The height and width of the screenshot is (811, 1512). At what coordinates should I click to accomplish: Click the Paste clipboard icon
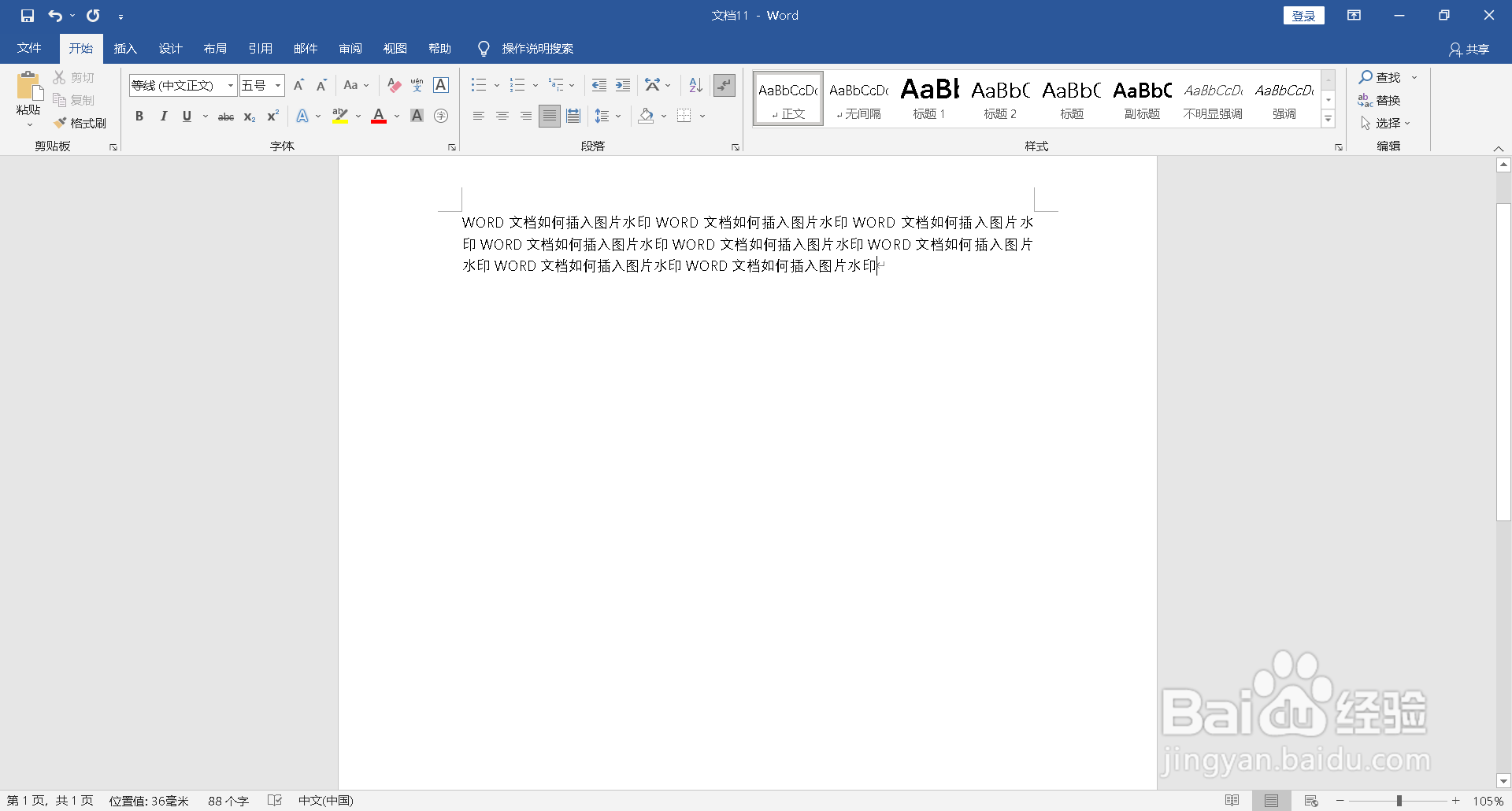click(x=29, y=87)
